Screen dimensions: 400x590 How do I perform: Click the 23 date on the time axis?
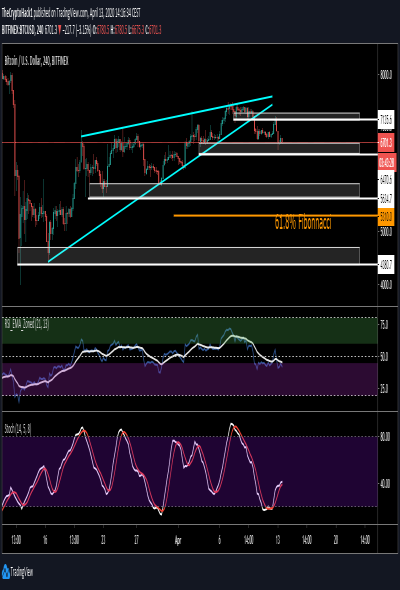point(103,540)
